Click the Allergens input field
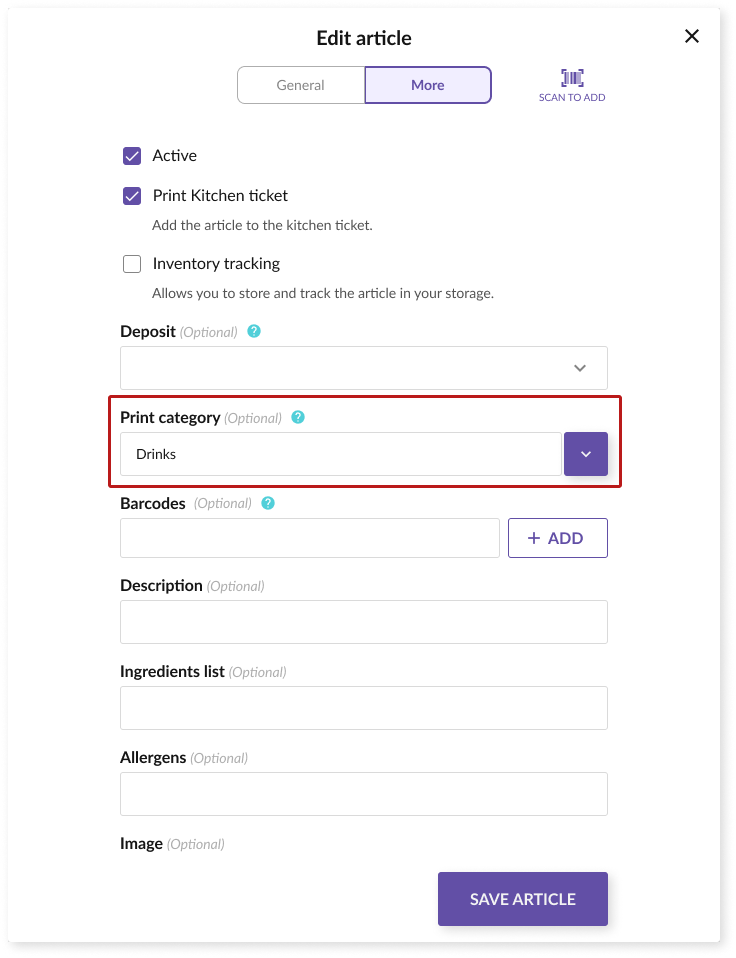 [x=364, y=794]
